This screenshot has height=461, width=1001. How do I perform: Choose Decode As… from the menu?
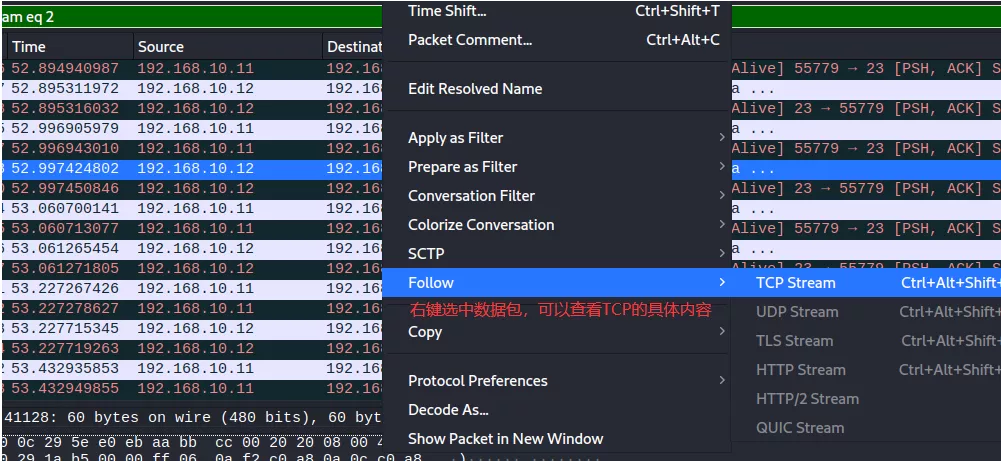point(448,410)
